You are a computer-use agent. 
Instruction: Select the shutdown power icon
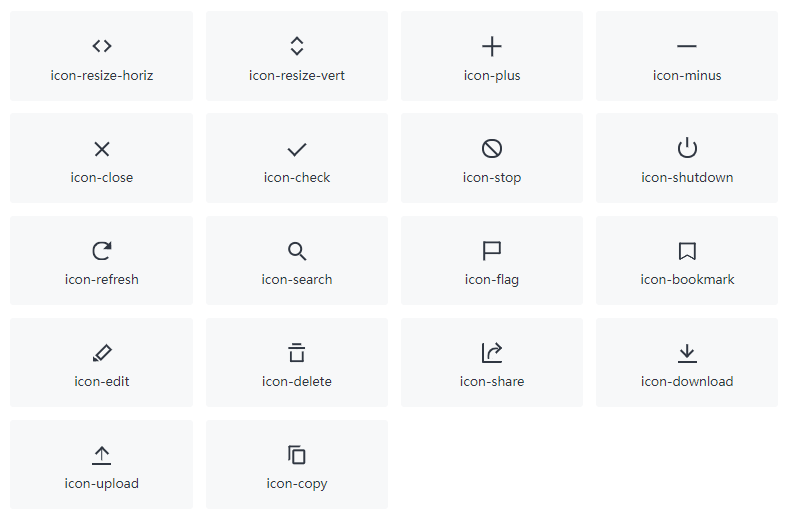687,148
